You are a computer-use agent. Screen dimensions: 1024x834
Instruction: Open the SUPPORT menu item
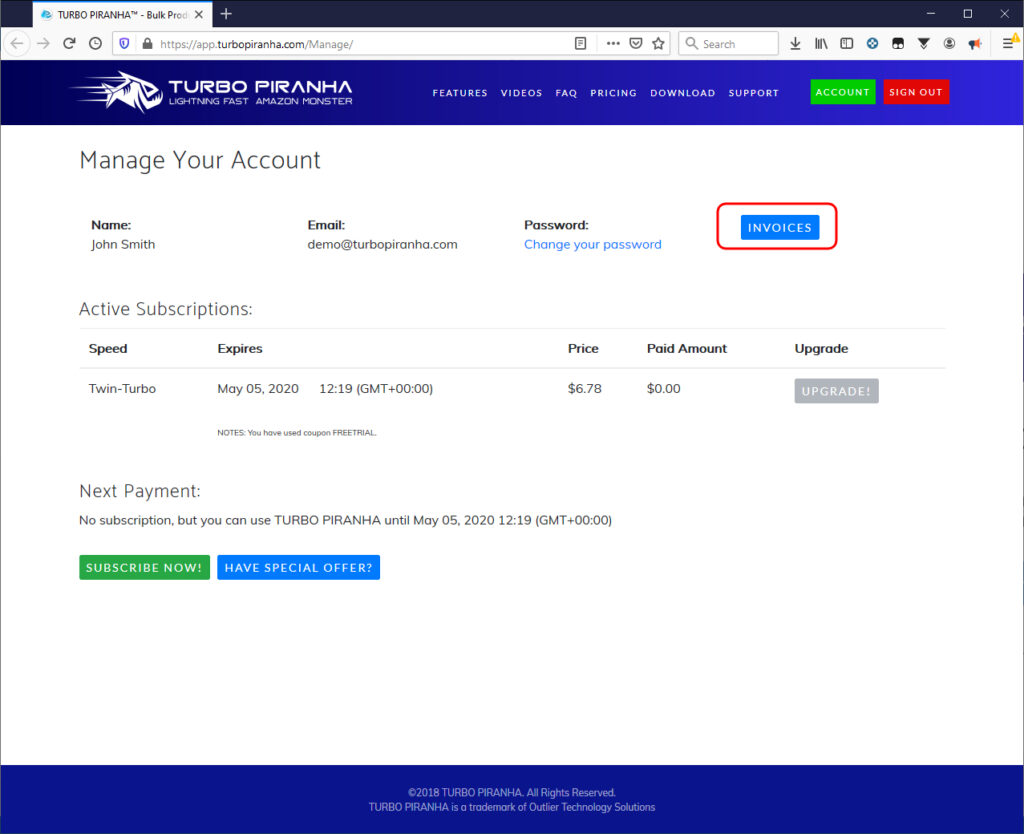coord(754,93)
